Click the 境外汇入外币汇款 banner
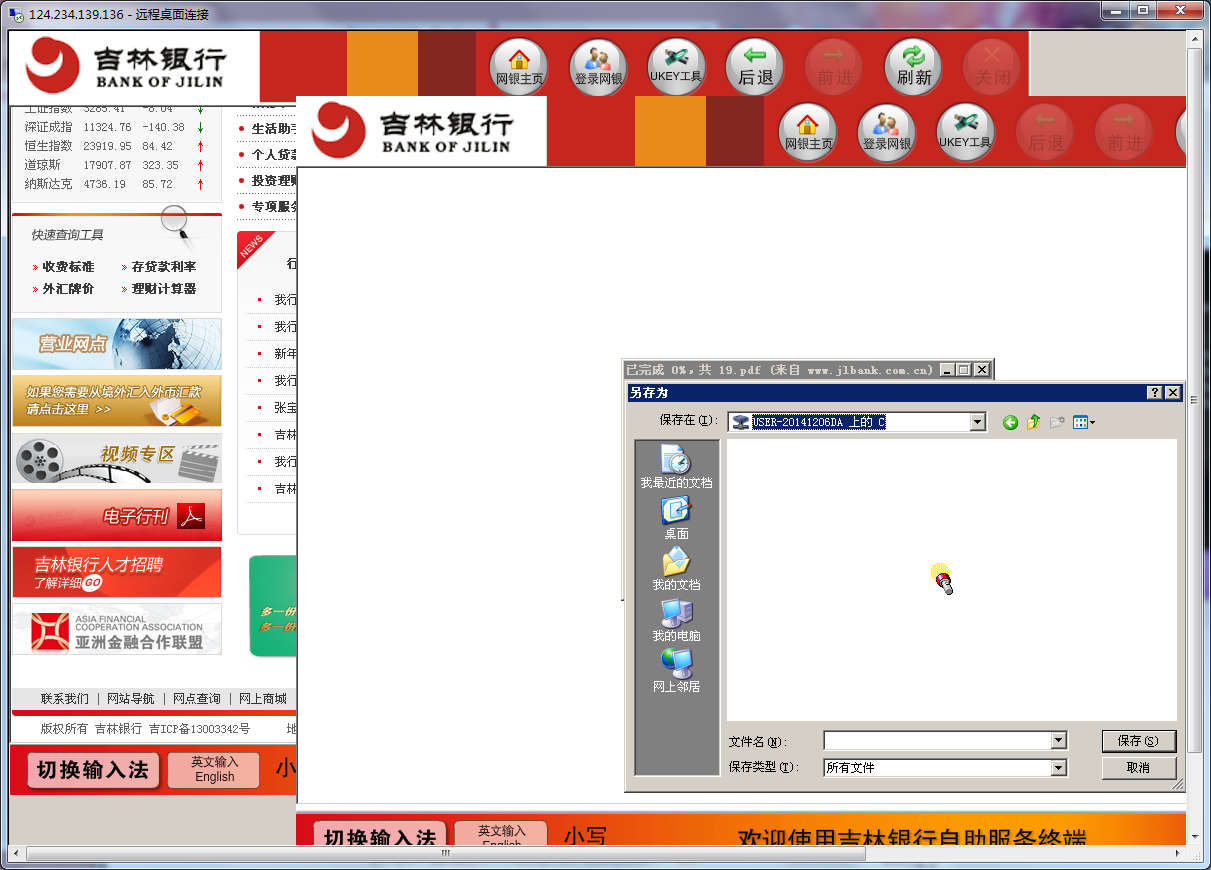This screenshot has height=870, width=1211. pos(117,401)
